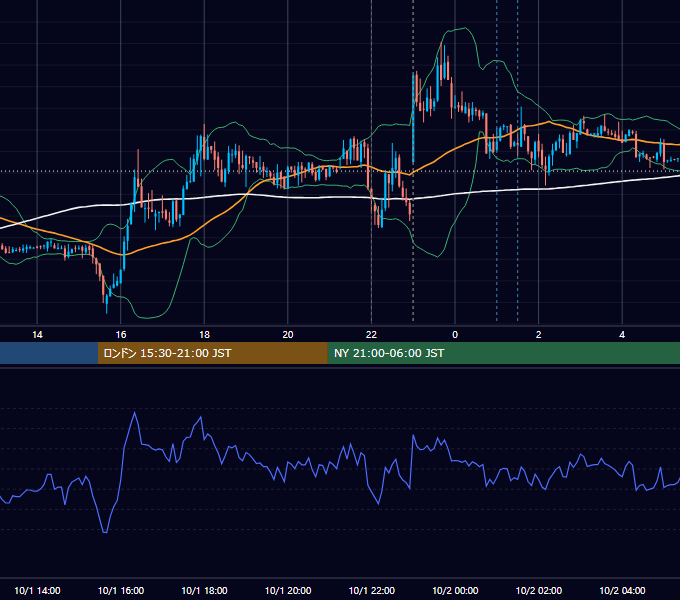Click the 2 hour axis label
This screenshot has height=600, width=680.
539,335
